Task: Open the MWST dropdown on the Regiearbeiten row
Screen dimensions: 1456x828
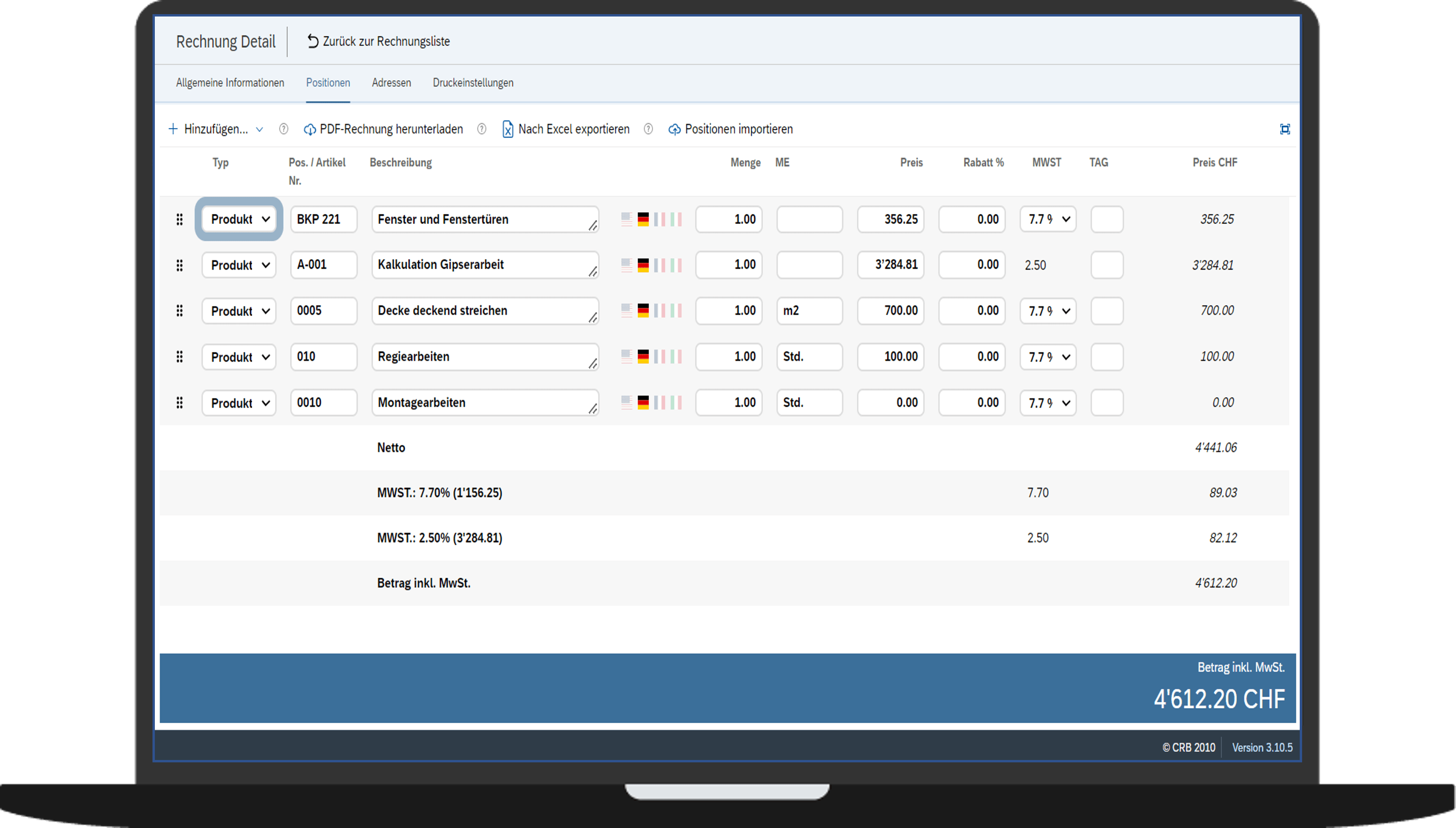Action: 1048,357
